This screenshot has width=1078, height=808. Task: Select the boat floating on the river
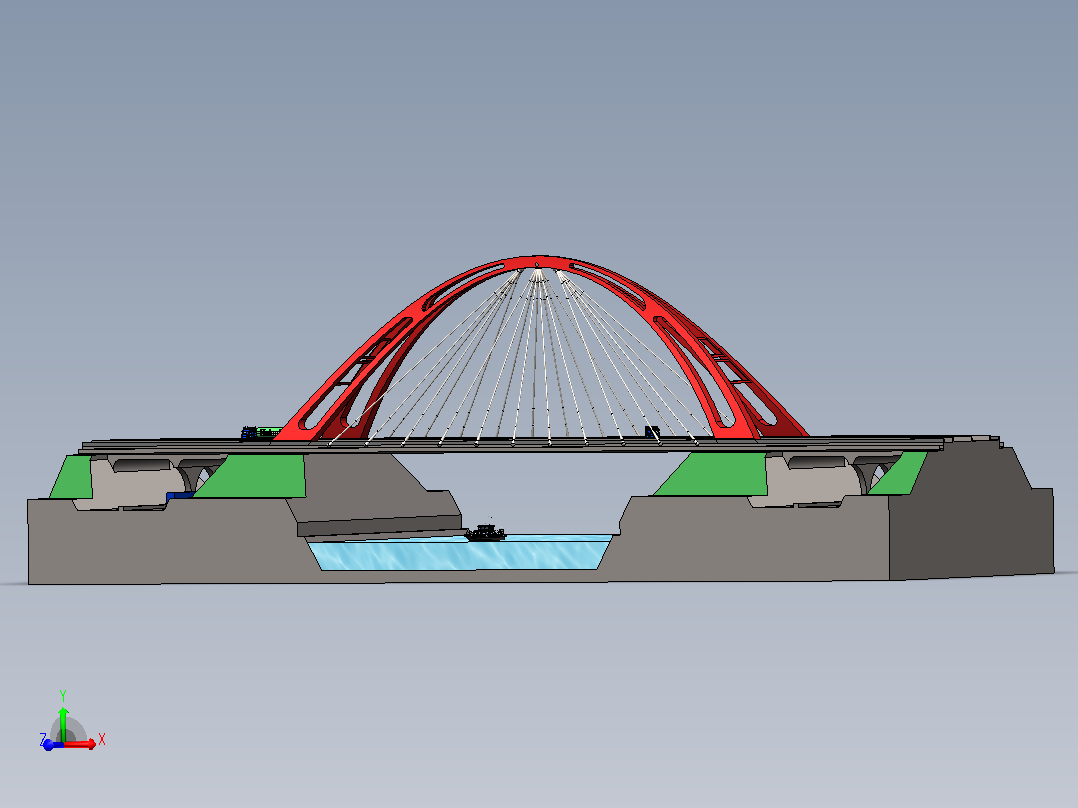tap(485, 532)
